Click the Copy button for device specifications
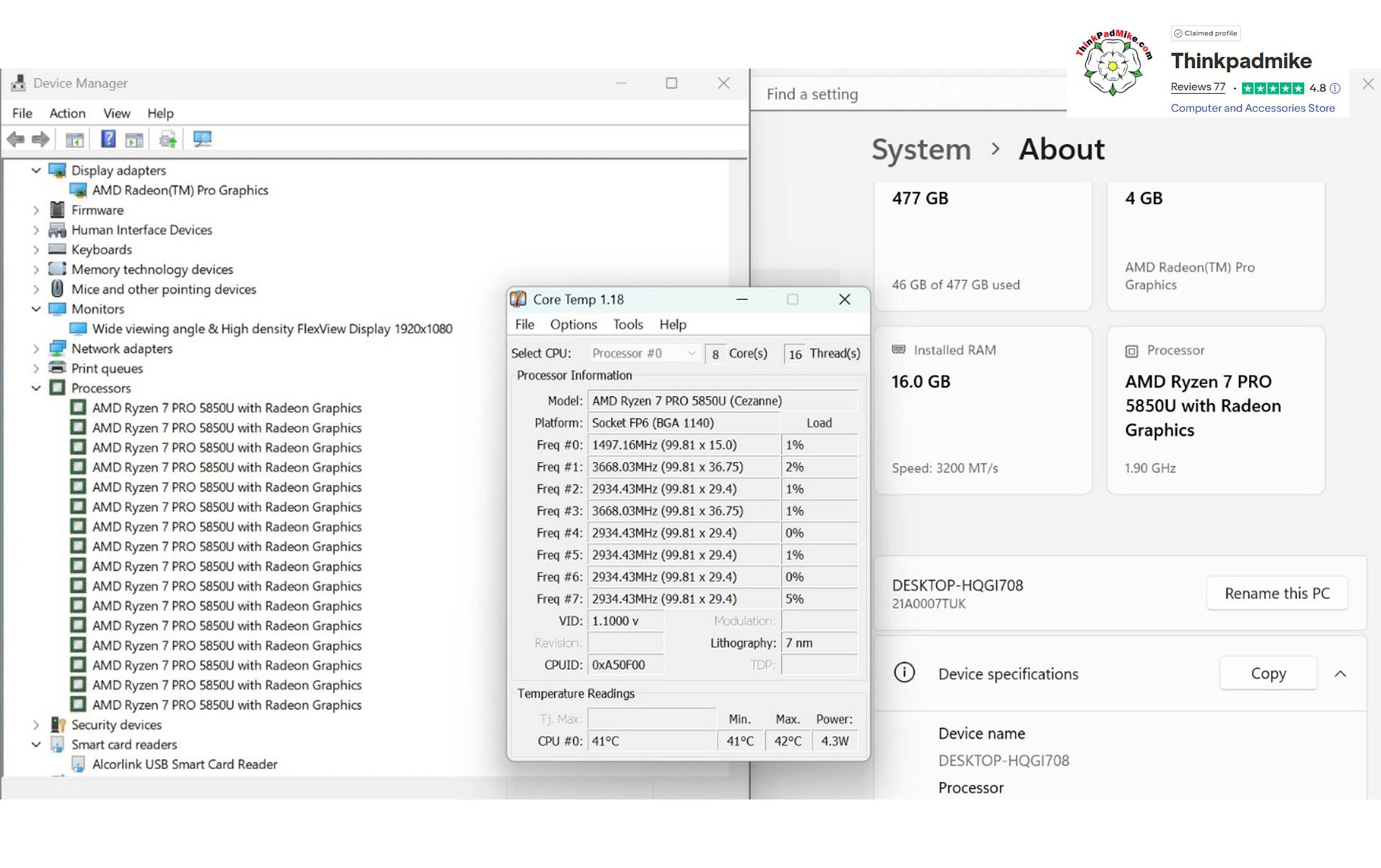This screenshot has height=868, width=1381. click(1267, 674)
